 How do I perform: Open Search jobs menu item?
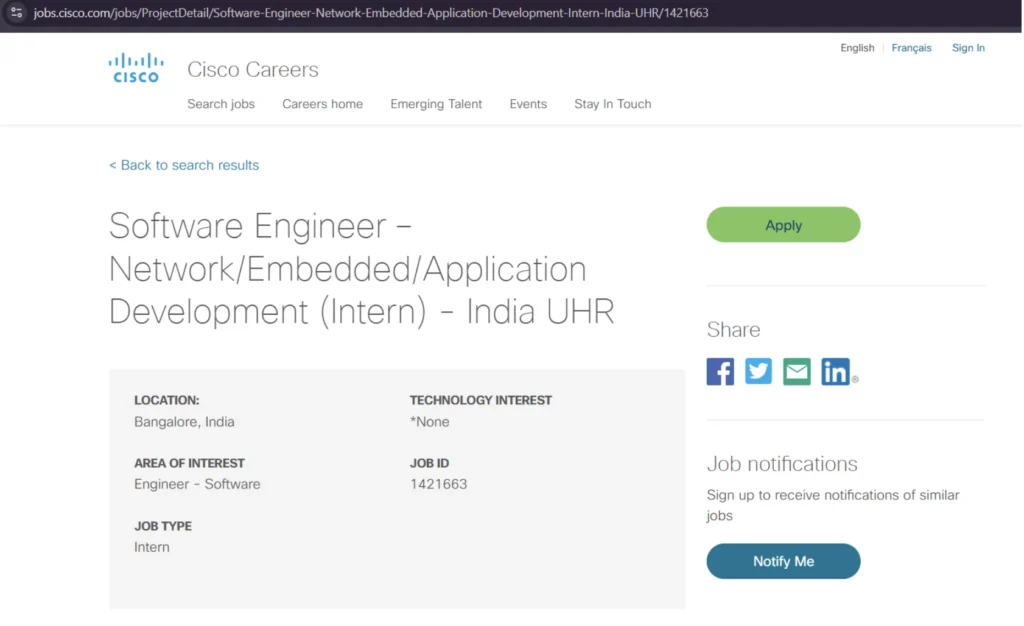[x=221, y=104]
